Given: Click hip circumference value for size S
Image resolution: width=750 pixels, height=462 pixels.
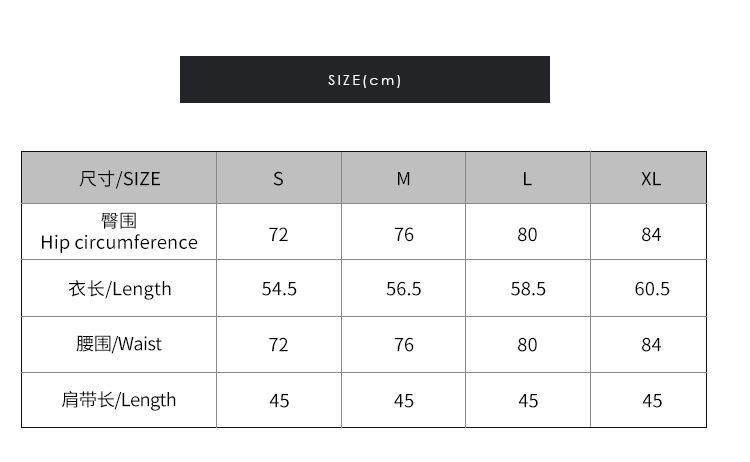Looking at the screenshot, I should [x=278, y=234].
